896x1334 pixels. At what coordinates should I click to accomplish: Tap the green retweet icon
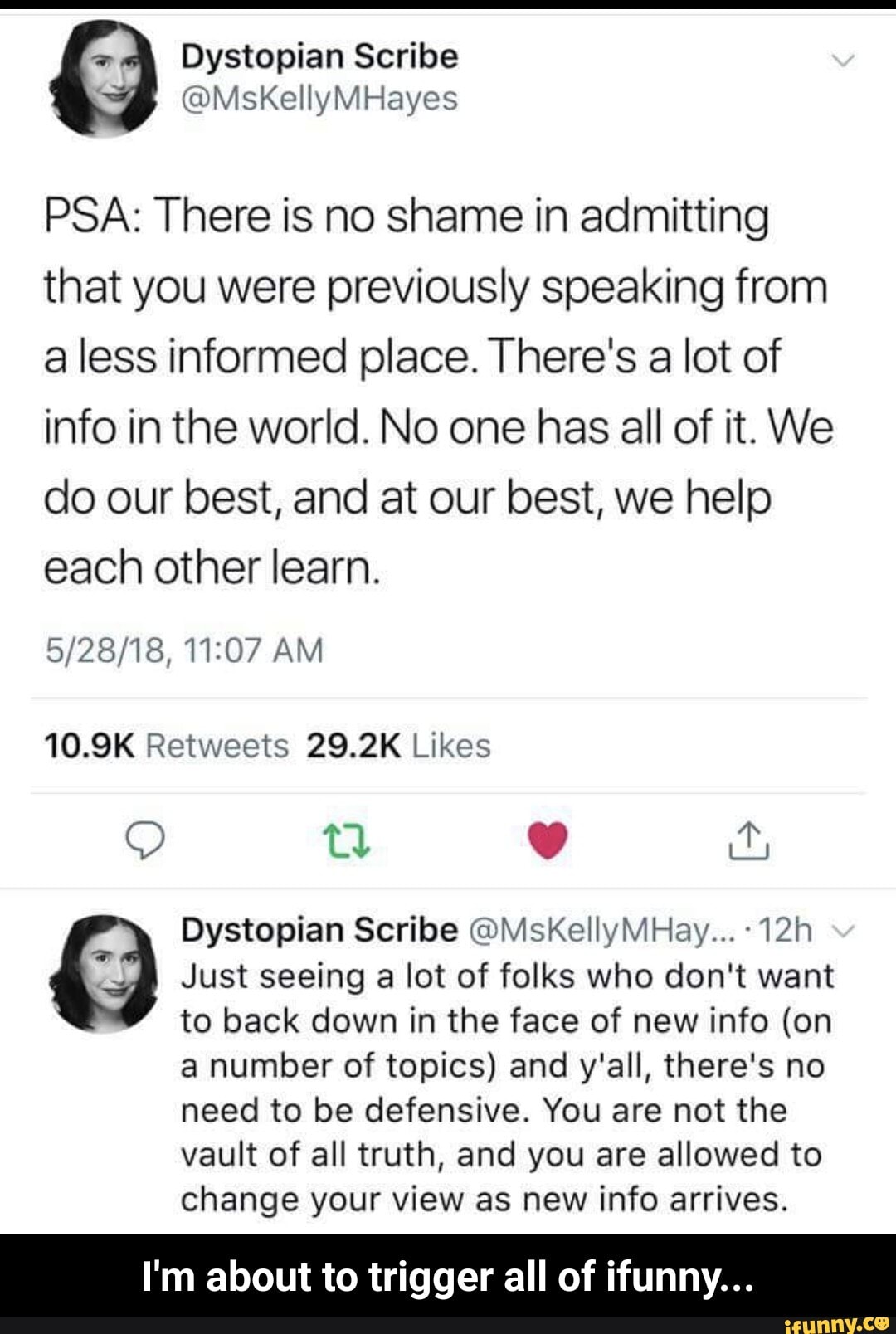pos(346,840)
